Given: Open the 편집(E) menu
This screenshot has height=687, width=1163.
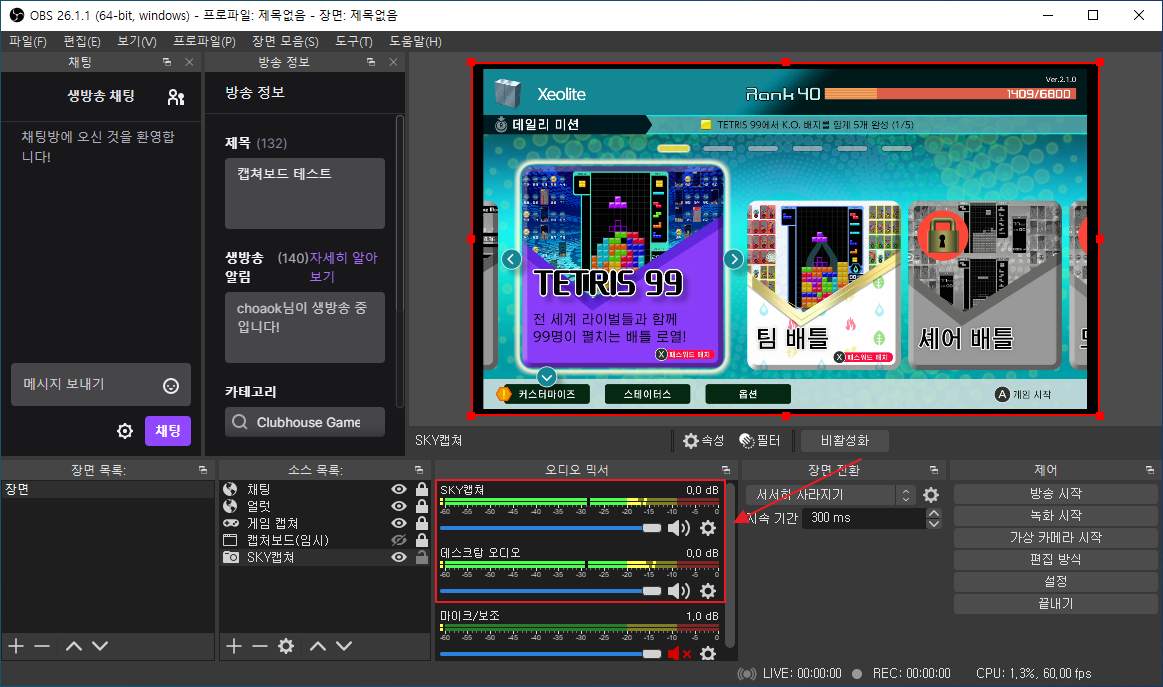Looking at the screenshot, I should click(82, 42).
